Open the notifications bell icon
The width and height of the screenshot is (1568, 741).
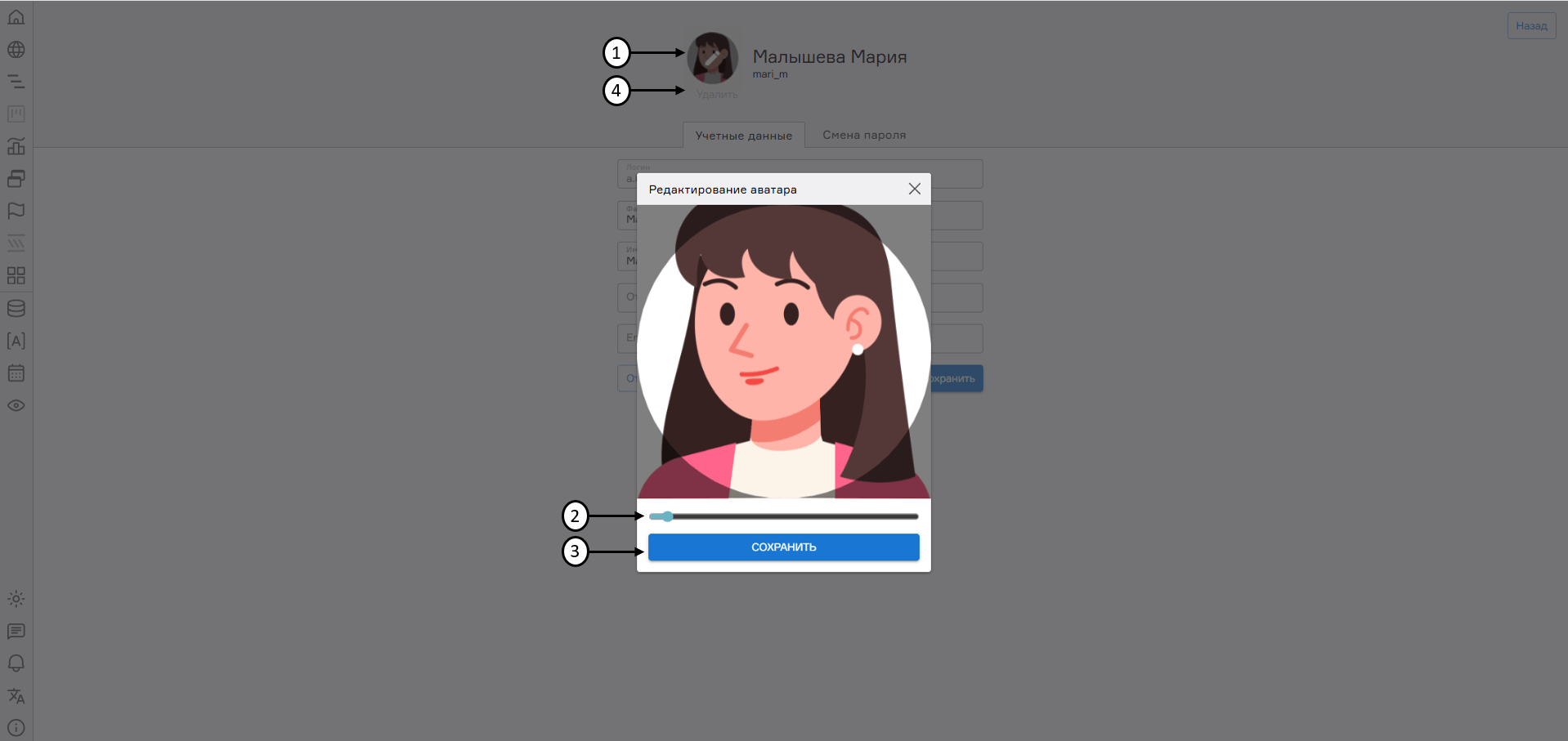(x=16, y=663)
